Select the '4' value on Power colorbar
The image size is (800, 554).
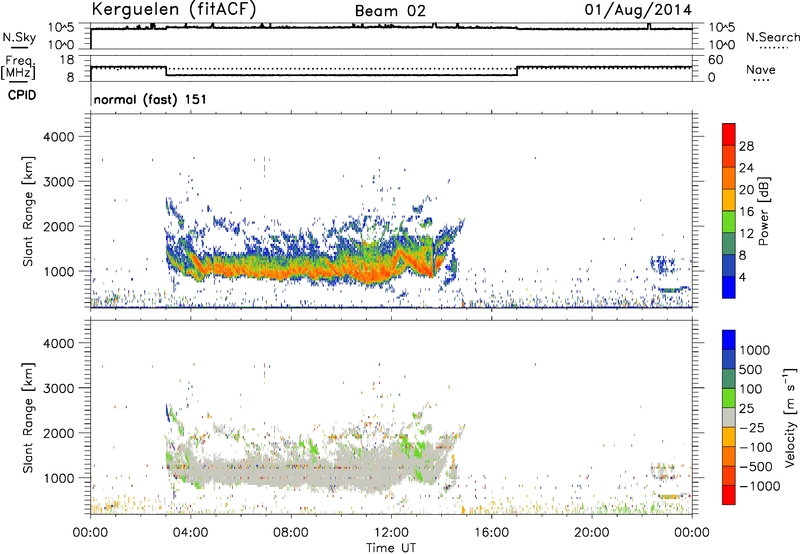(x=742, y=277)
